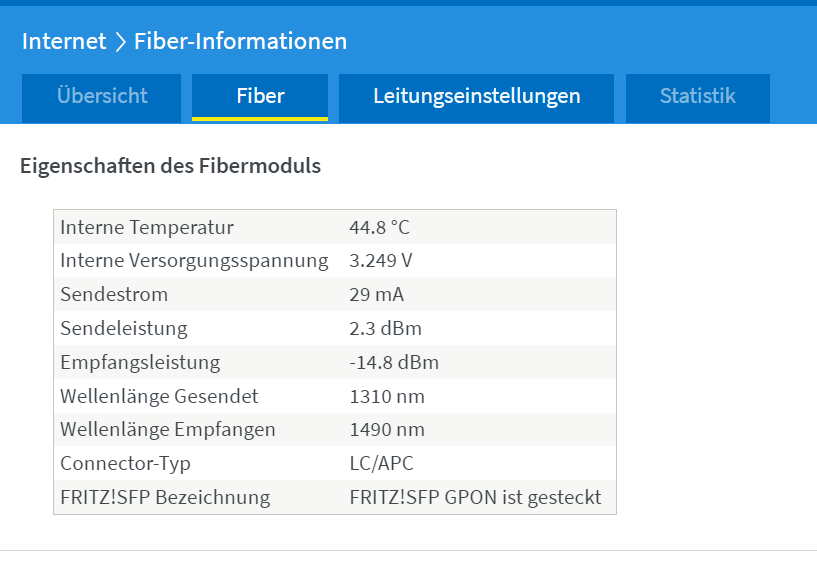Image resolution: width=817 pixels, height=564 pixels.
Task: Click the breadcrumb chevron arrow icon
Action: (120, 42)
